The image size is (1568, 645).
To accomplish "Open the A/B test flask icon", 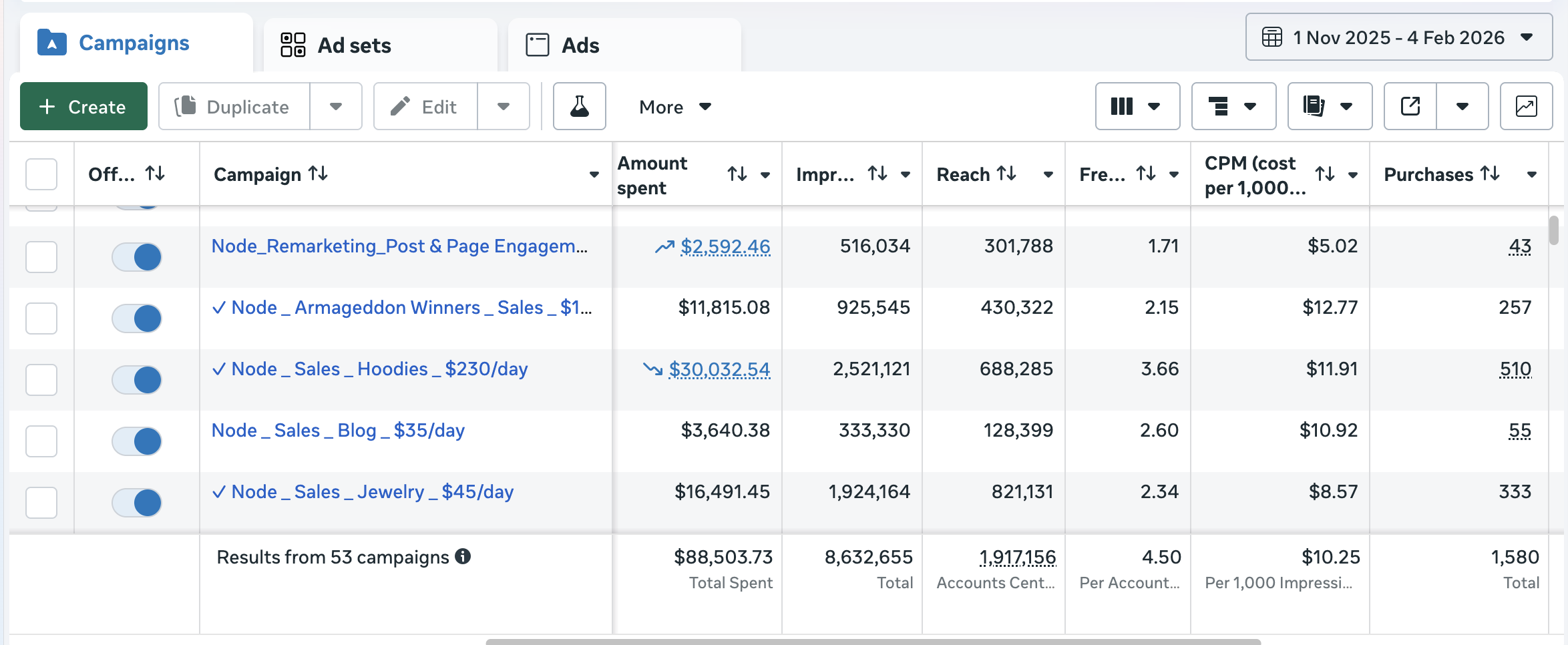I will [579, 106].
